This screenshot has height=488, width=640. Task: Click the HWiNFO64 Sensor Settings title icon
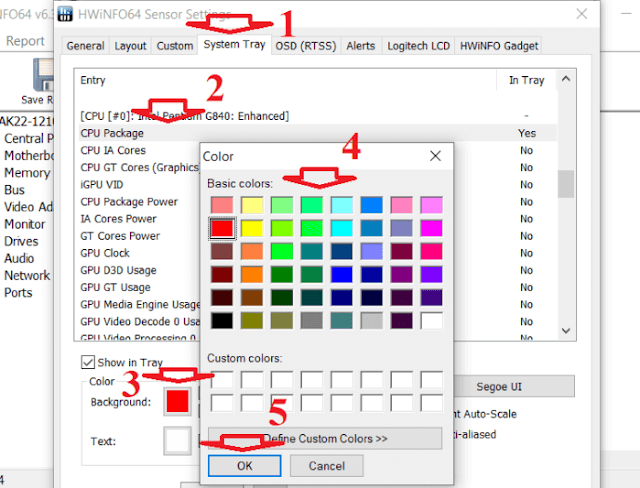click(65, 14)
